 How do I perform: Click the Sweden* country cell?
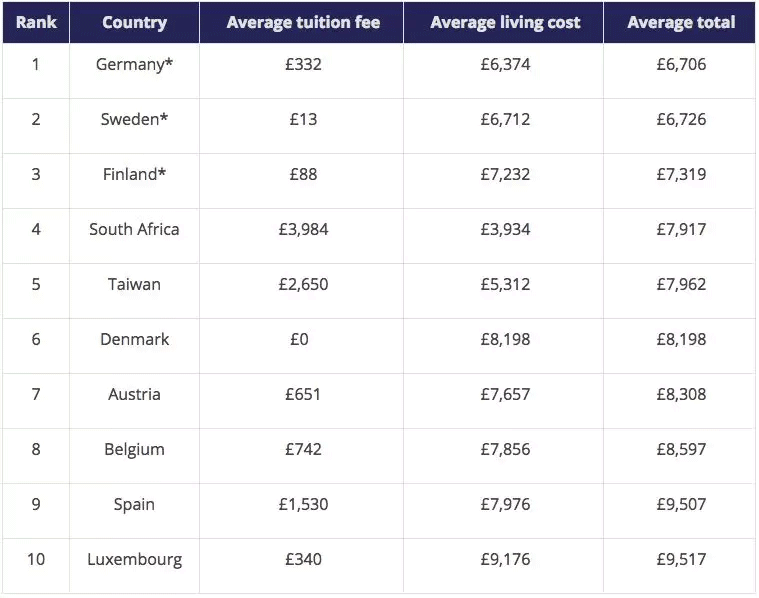[134, 119]
